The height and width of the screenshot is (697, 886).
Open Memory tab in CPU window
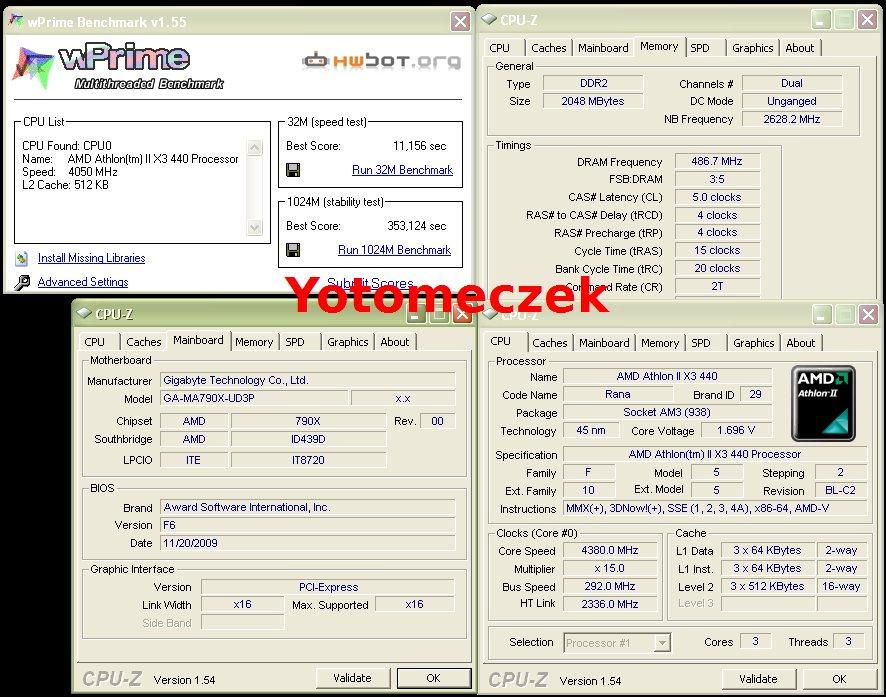point(659,343)
